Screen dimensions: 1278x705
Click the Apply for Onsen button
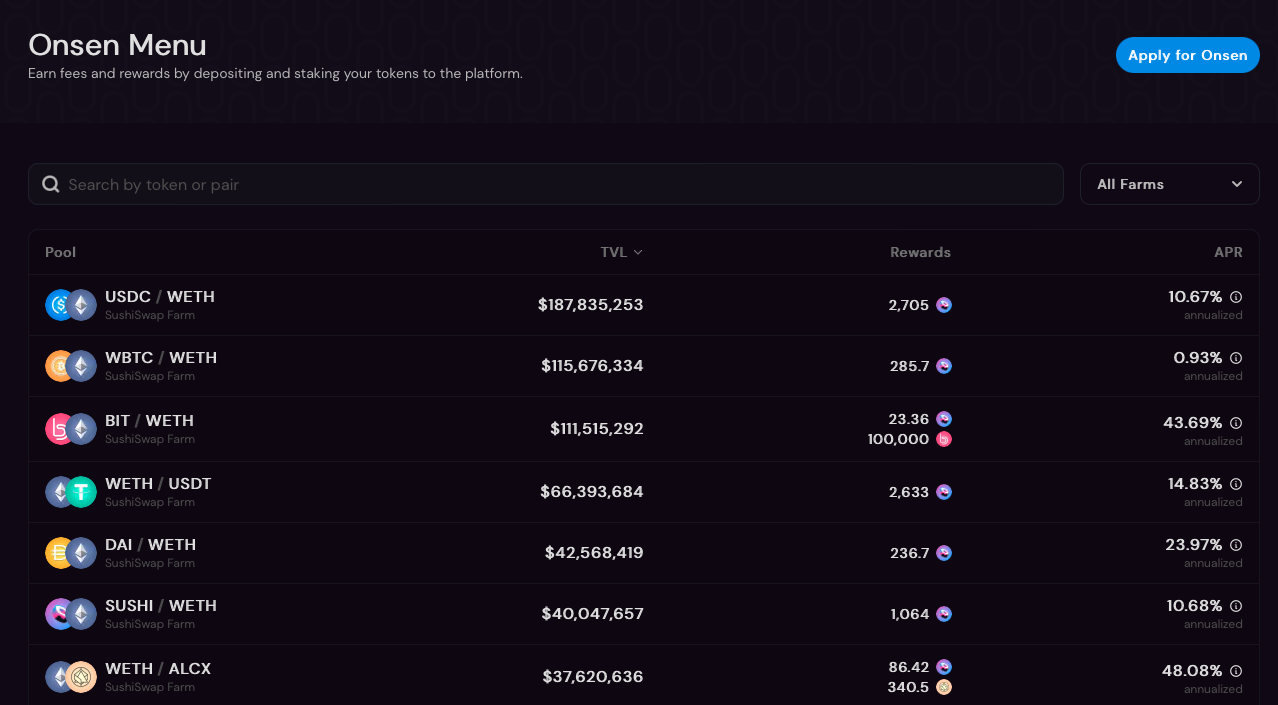1187,55
